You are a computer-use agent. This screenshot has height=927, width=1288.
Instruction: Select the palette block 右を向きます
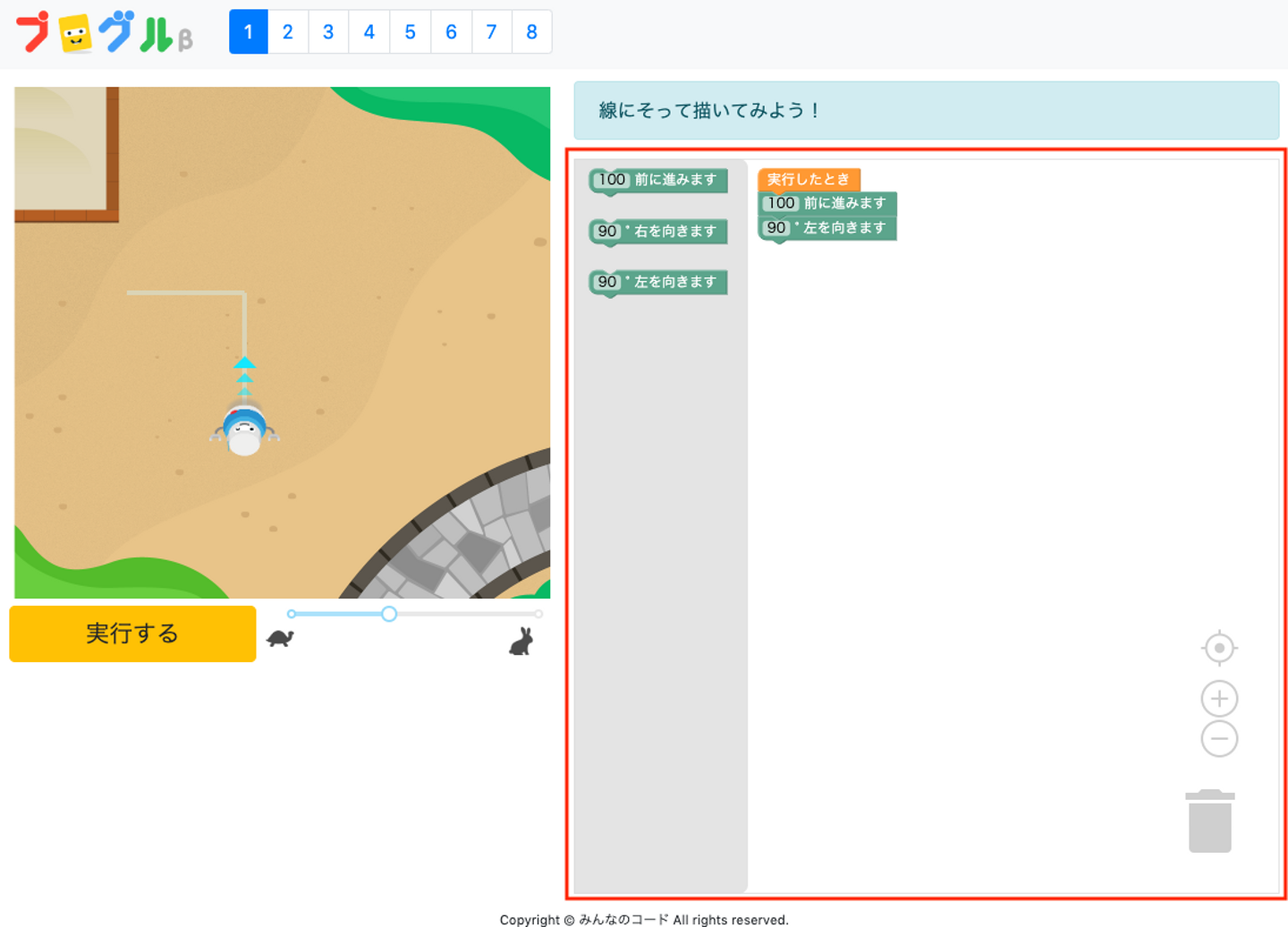click(x=658, y=232)
